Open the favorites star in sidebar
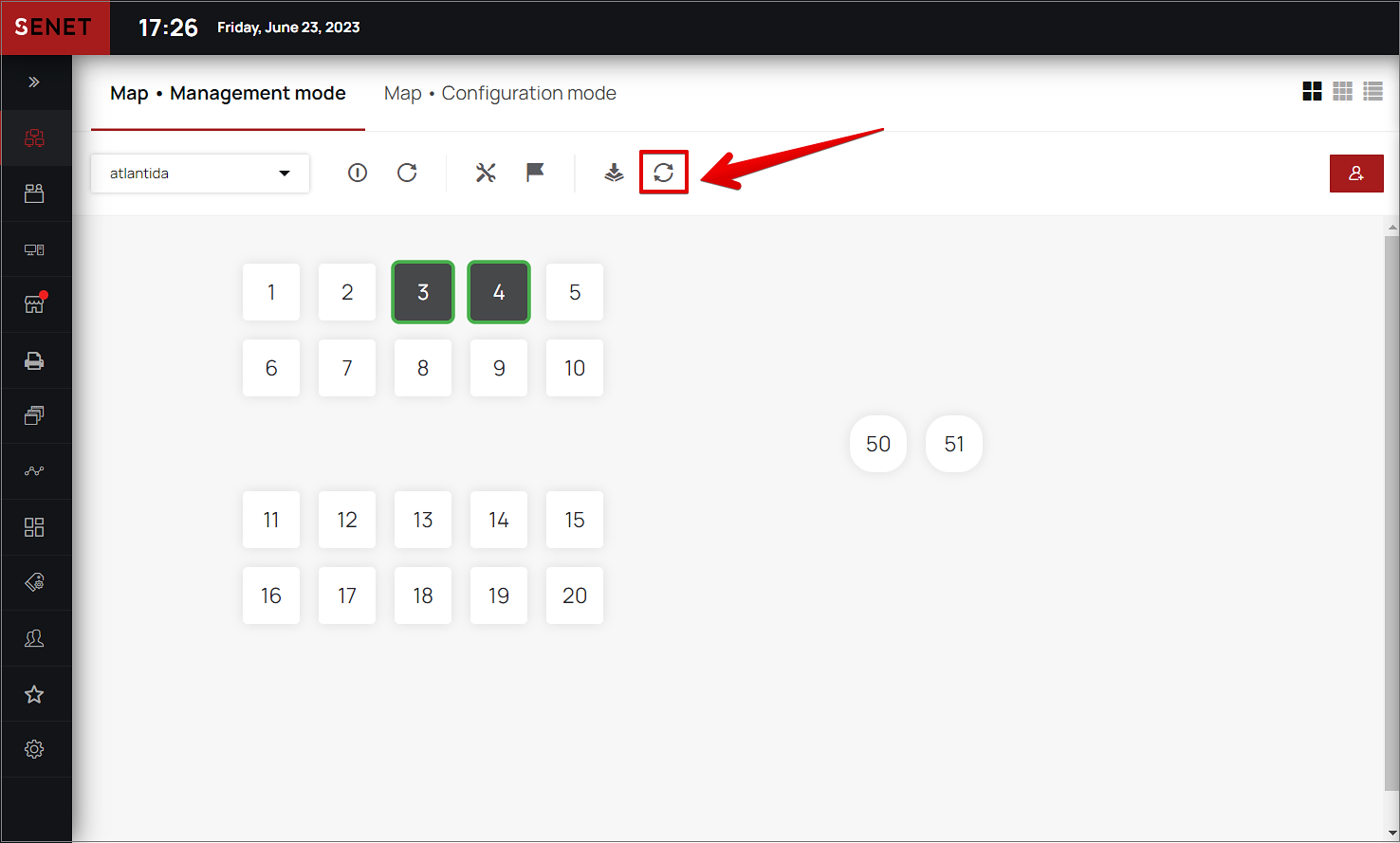The height and width of the screenshot is (843, 1400). tap(34, 694)
